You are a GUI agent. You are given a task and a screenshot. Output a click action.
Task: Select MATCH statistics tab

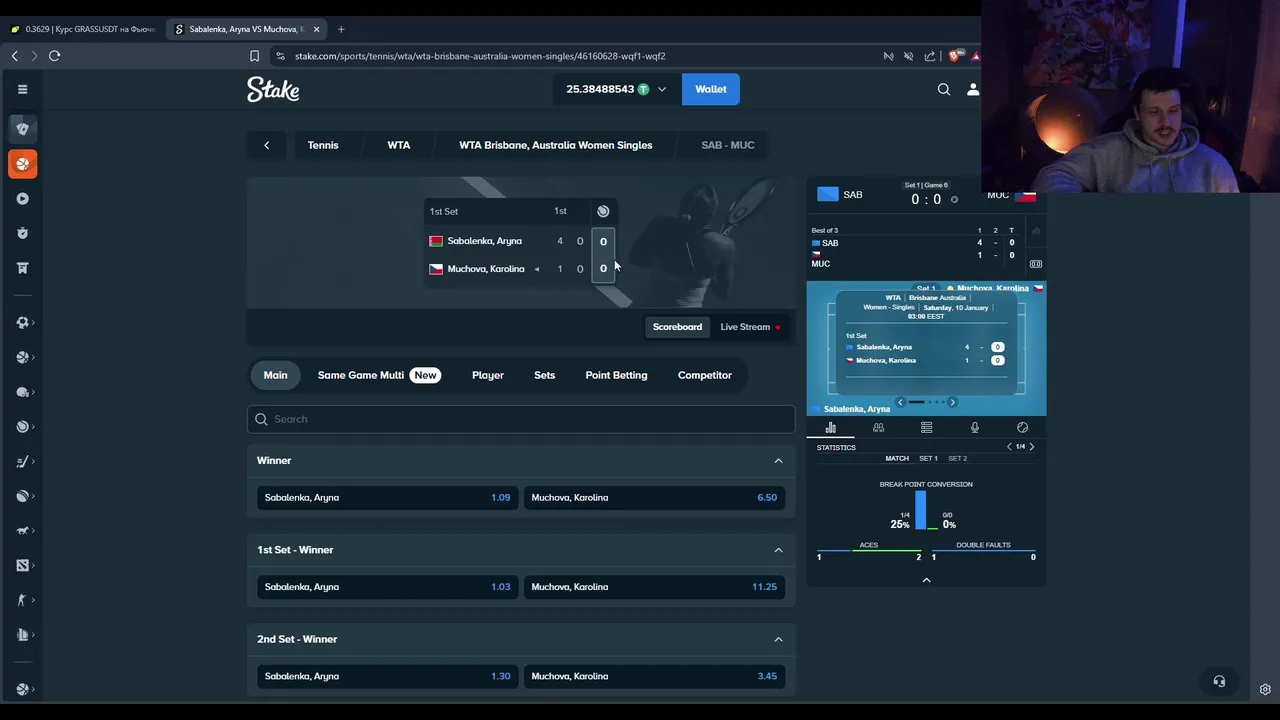tap(897, 458)
